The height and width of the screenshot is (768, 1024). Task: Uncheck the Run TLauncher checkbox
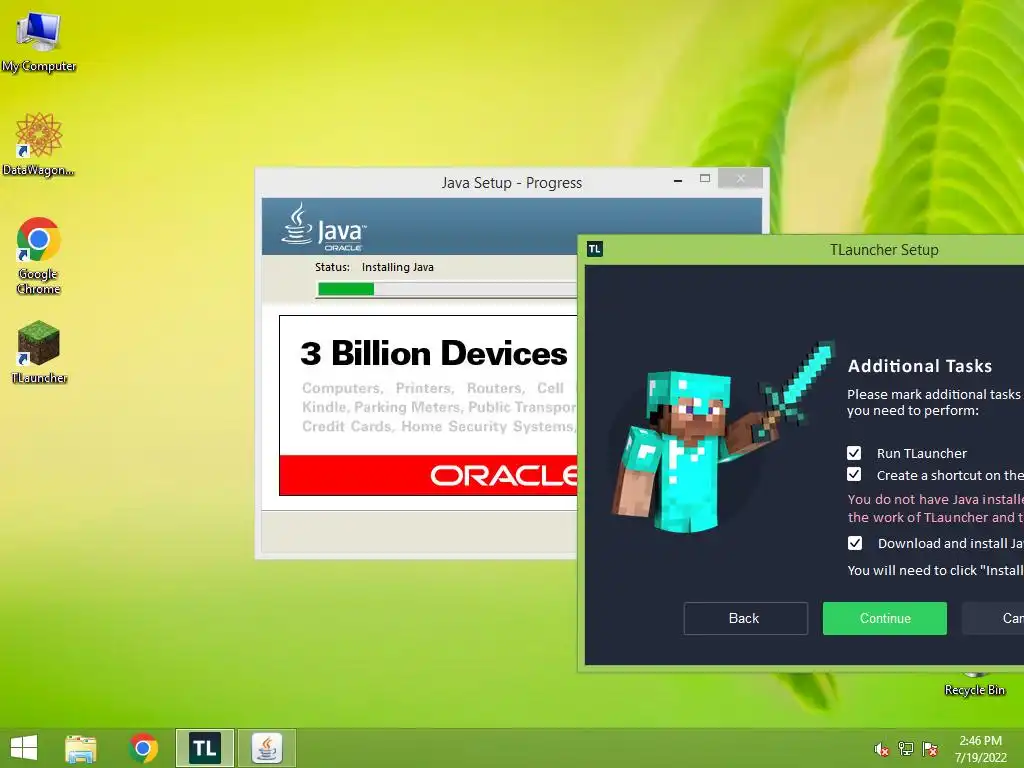pyautogui.click(x=854, y=453)
